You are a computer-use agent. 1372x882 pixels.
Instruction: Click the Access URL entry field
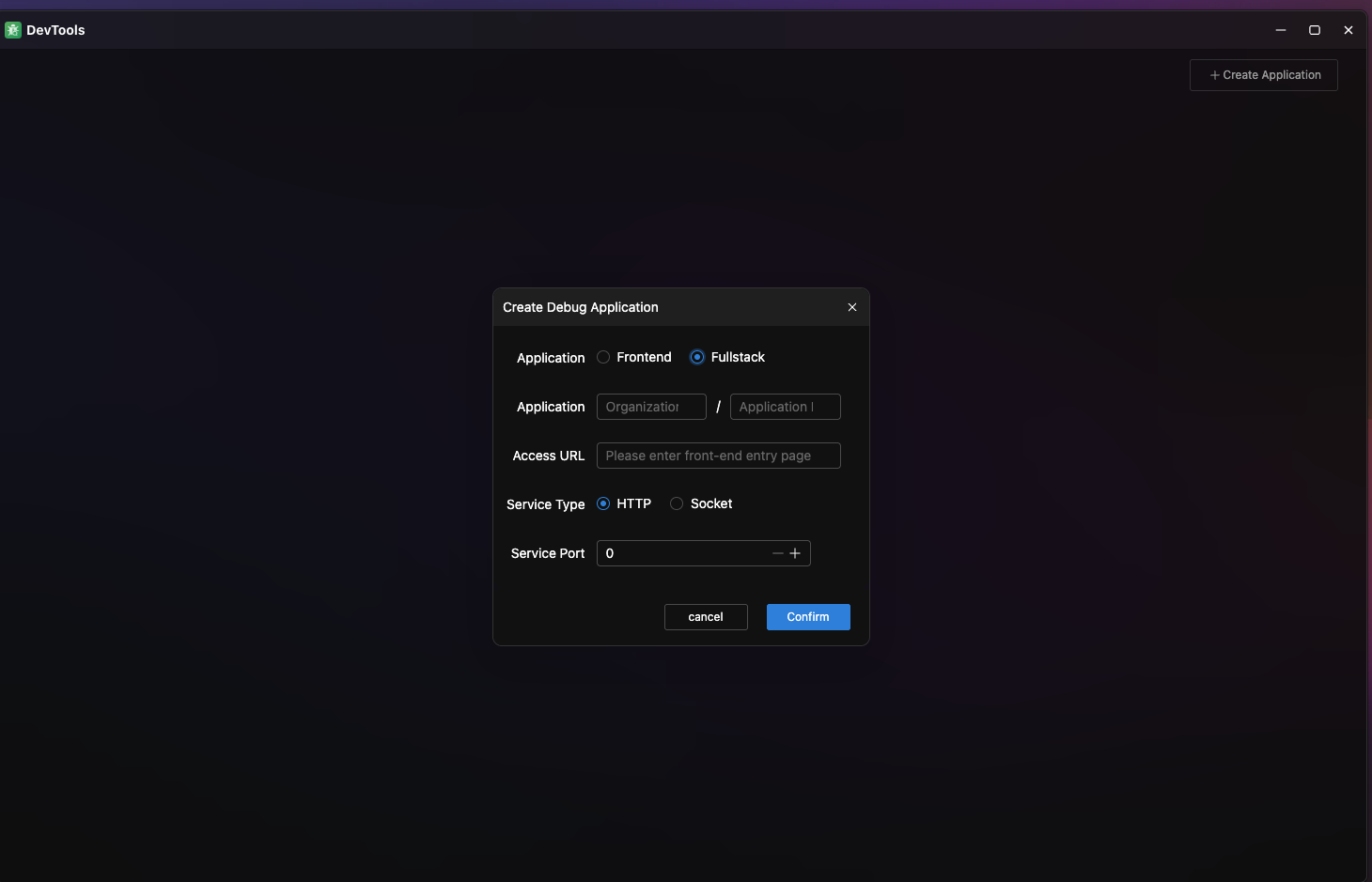coord(717,456)
